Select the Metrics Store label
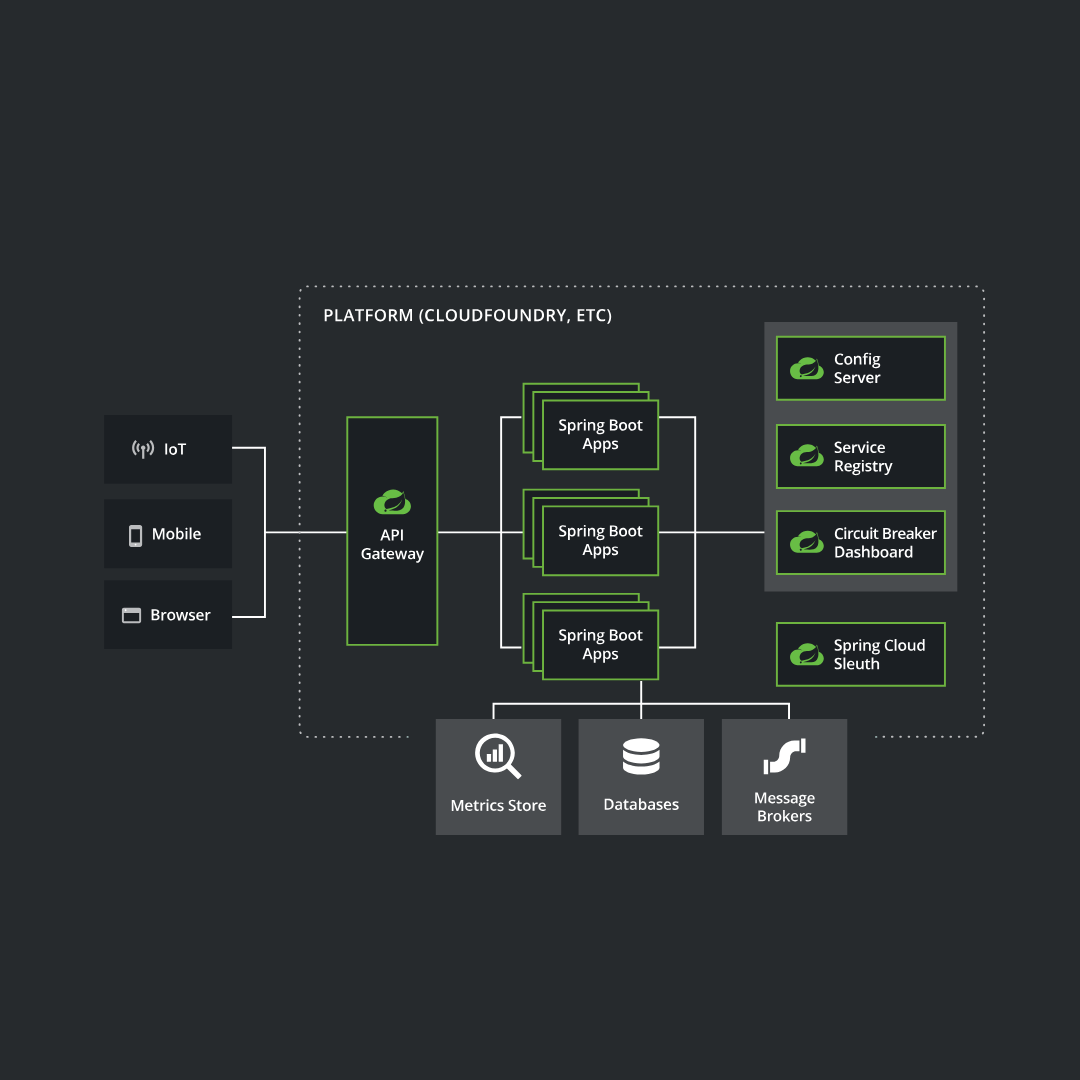 click(498, 805)
